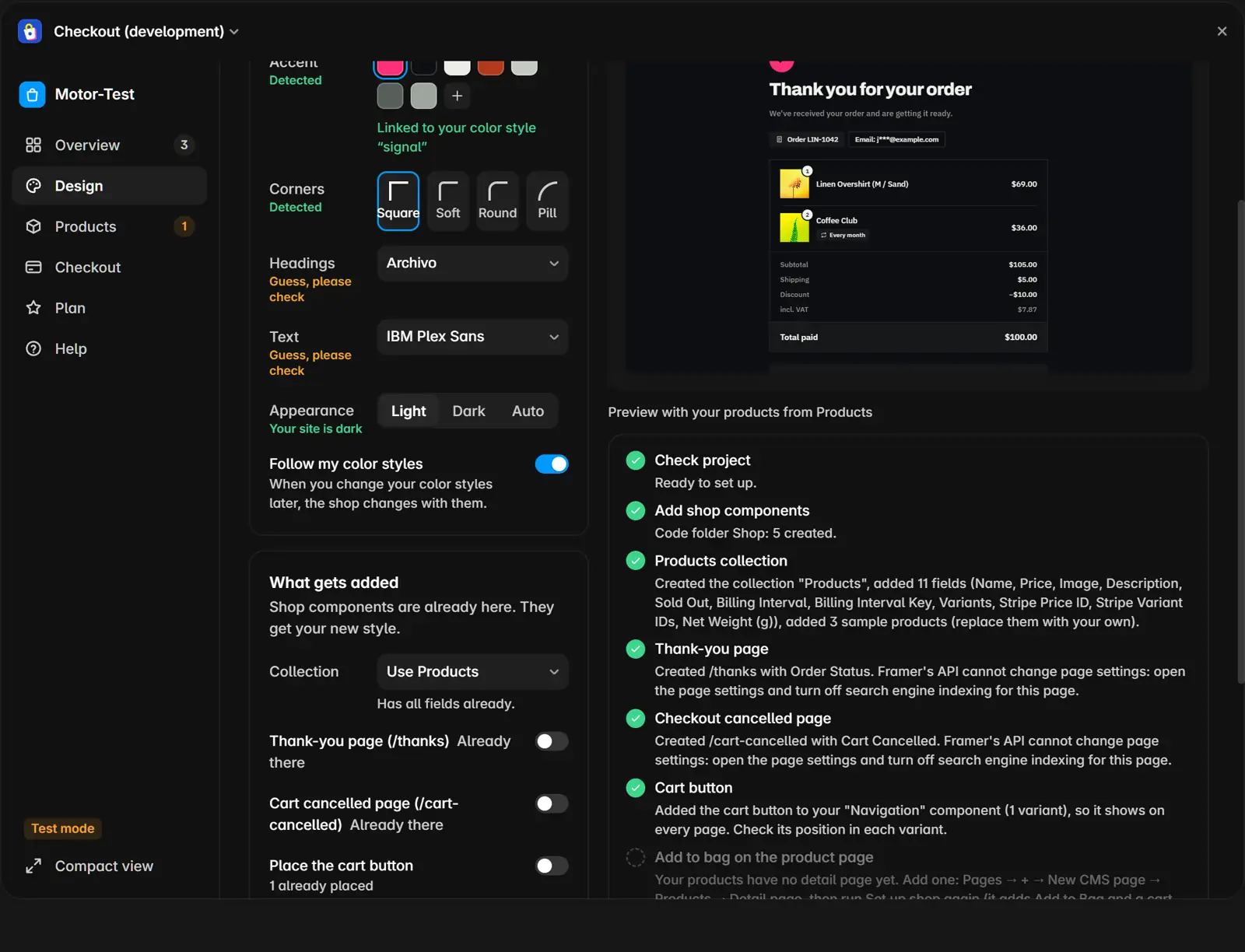Screen dimensions: 1245x952
Task: Expand the Checkout (development) environment menu
Action: point(146,31)
